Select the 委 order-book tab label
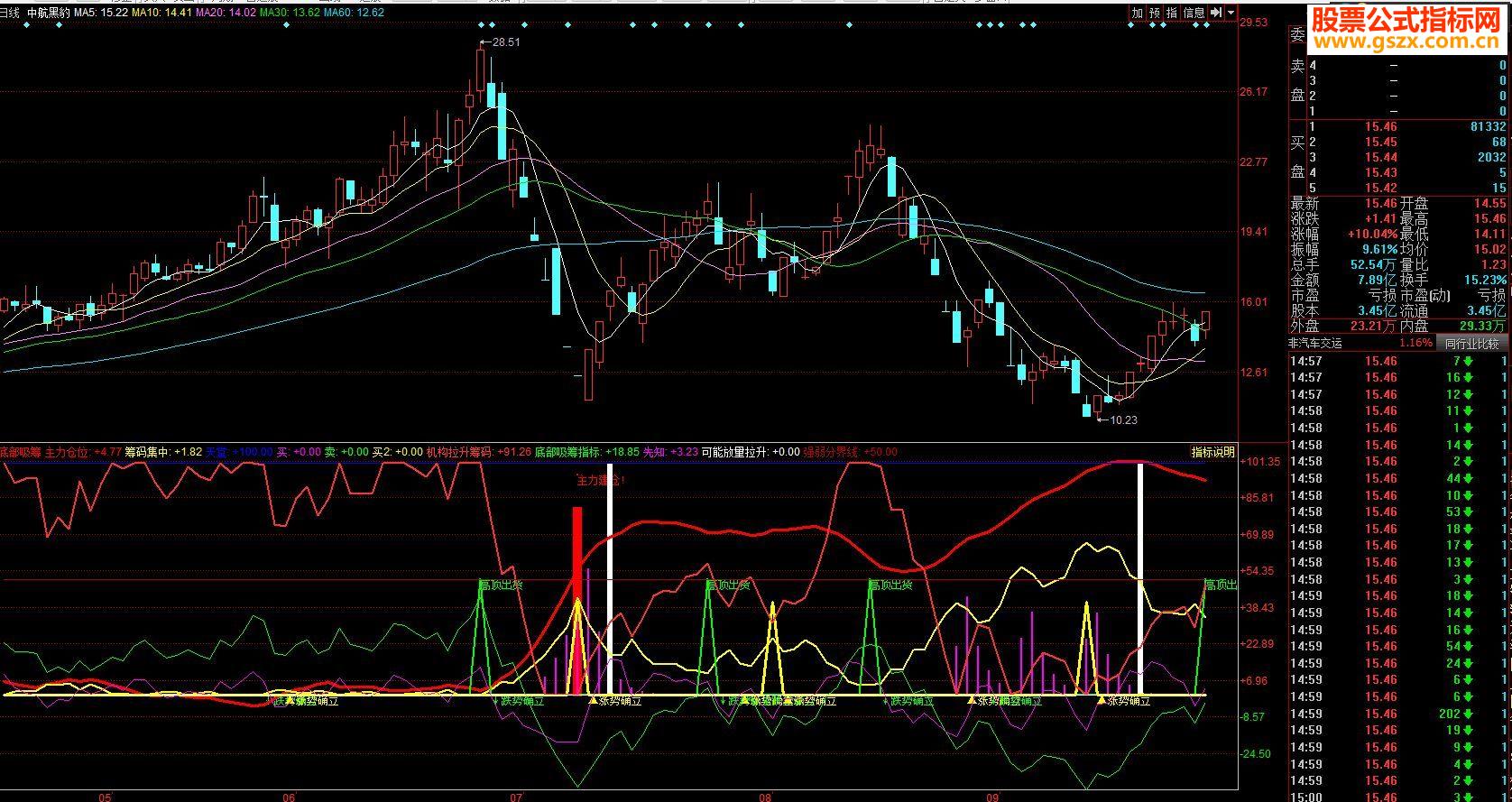The width and height of the screenshot is (1512, 802). (1297, 36)
